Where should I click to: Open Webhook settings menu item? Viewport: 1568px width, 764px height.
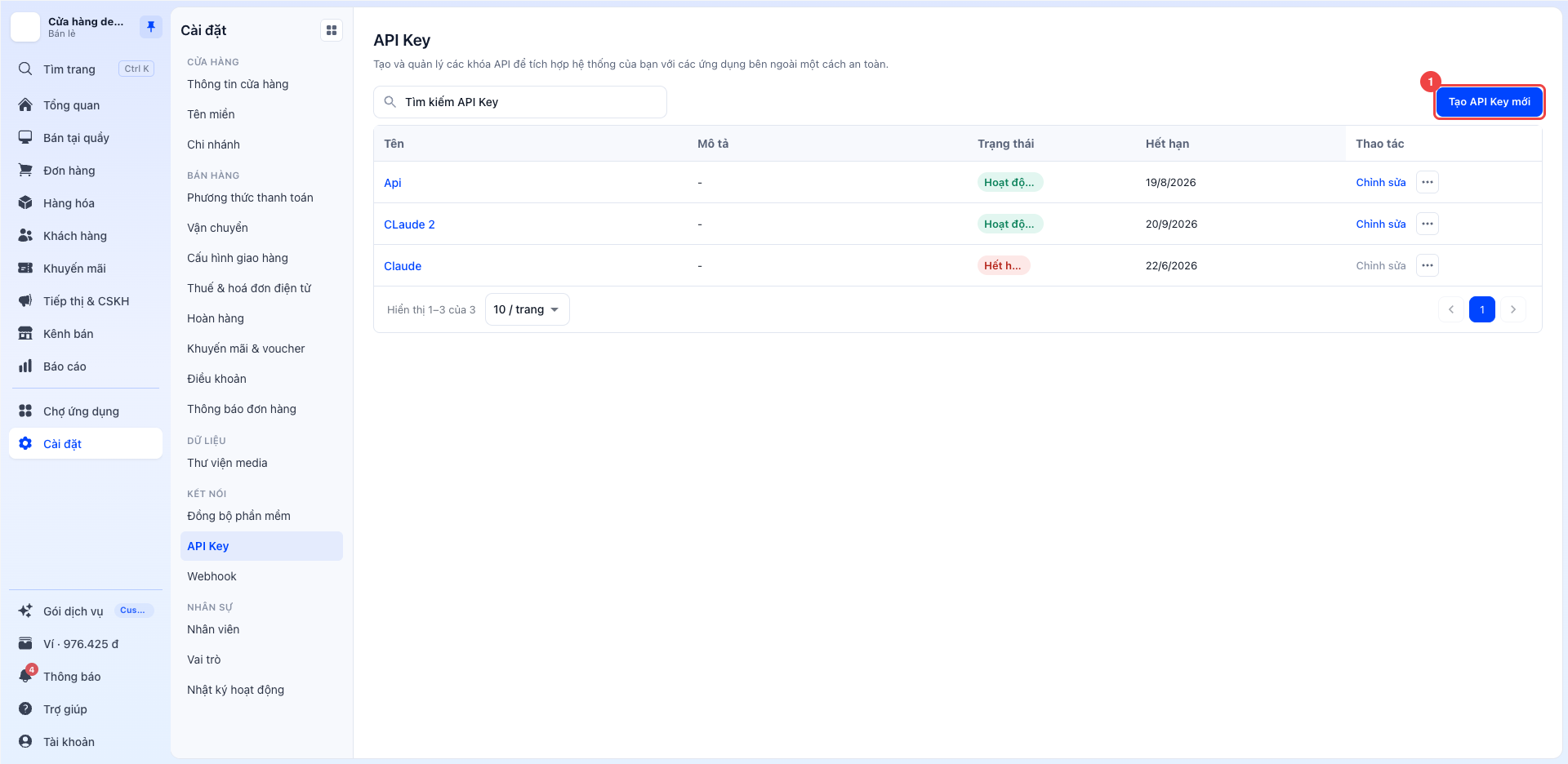[x=261, y=576]
